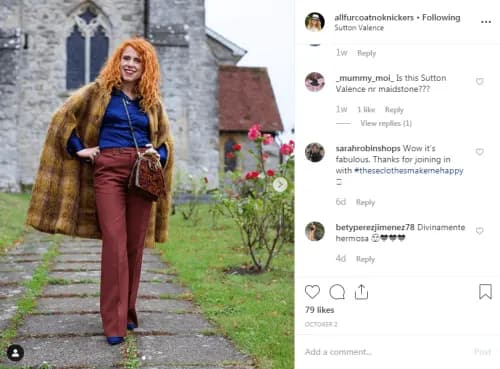
Task: Open #theseclothesmakemehappy hashtag
Action: click(409, 171)
